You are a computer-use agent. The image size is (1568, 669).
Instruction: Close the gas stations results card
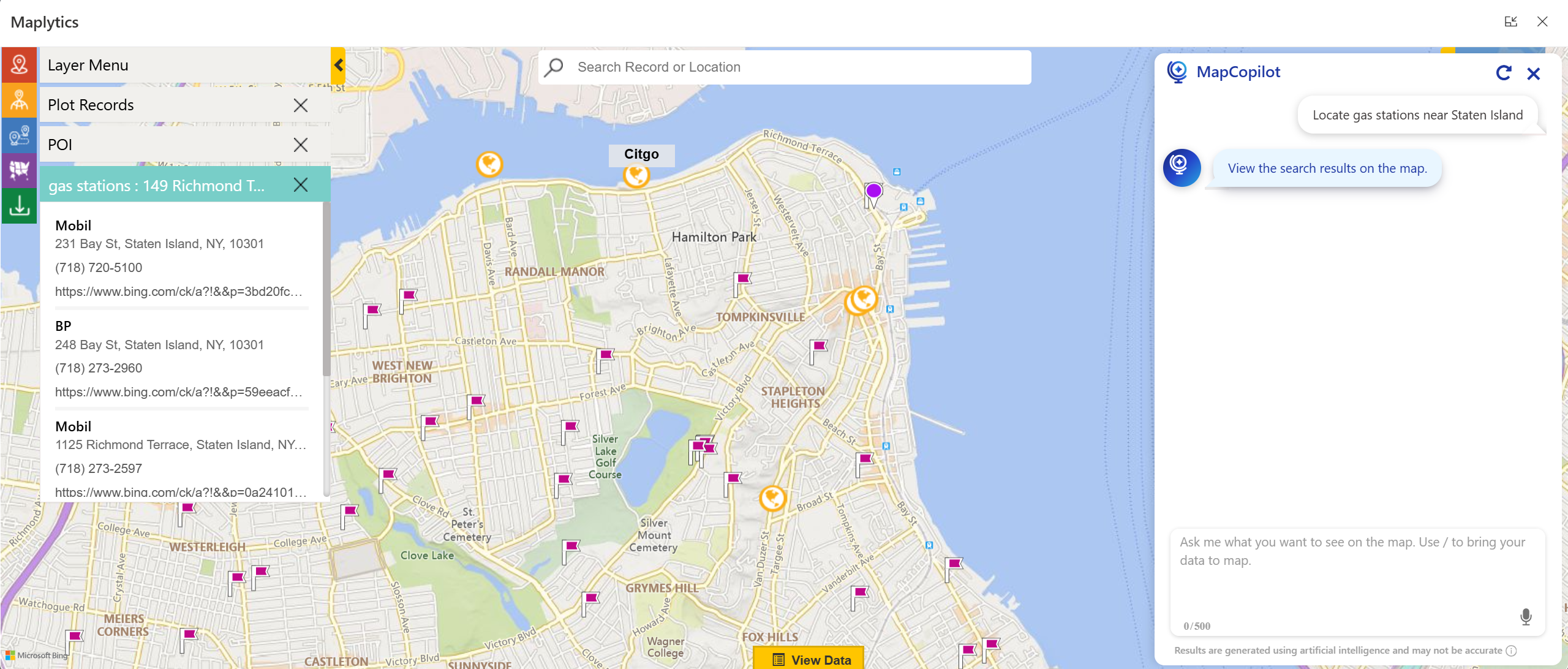(x=301, y=184)
